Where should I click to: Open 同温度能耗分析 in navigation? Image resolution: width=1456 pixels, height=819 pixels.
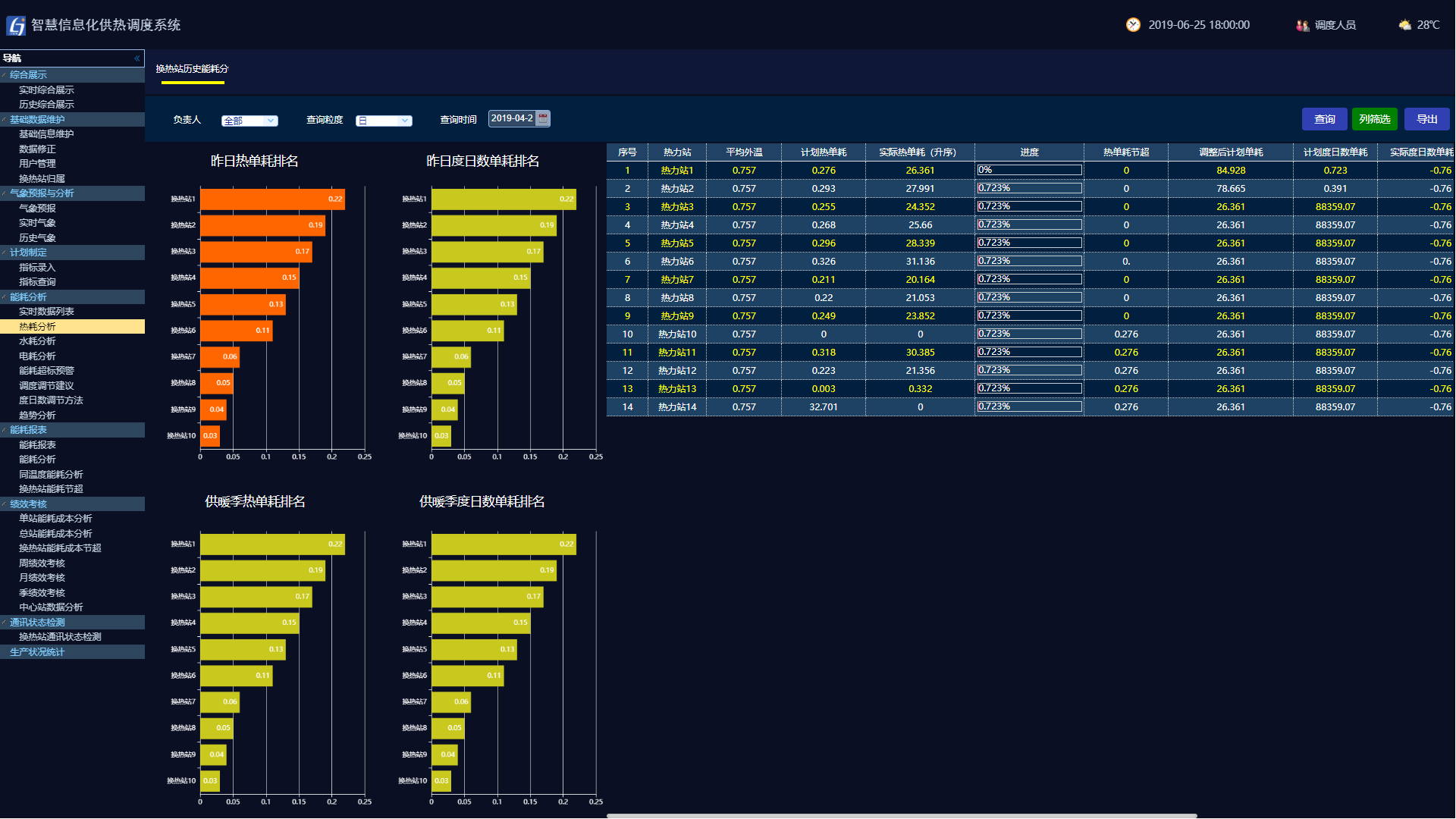51,475
